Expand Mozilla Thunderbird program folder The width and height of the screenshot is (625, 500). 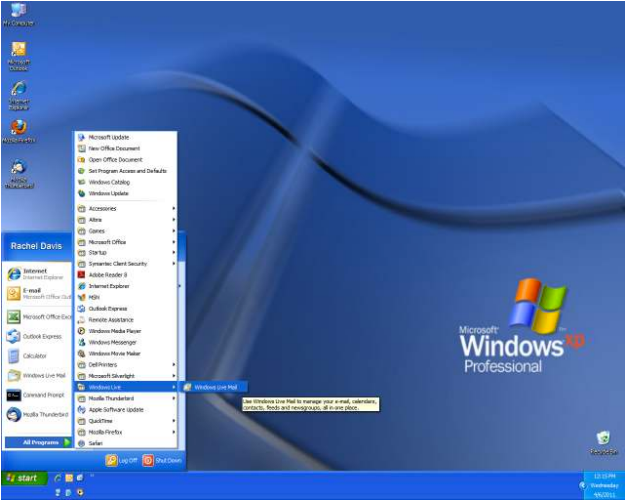point(126,398)
